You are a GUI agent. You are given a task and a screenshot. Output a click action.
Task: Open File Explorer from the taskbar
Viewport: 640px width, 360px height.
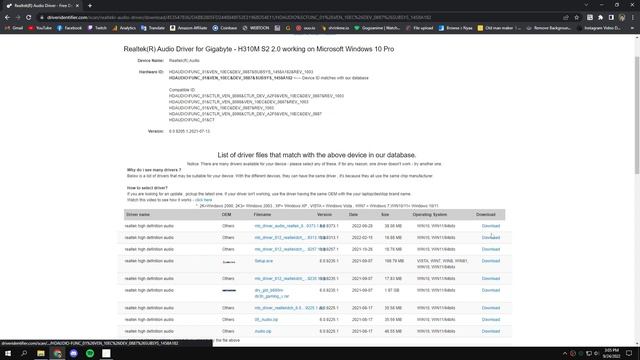[41, 353]
